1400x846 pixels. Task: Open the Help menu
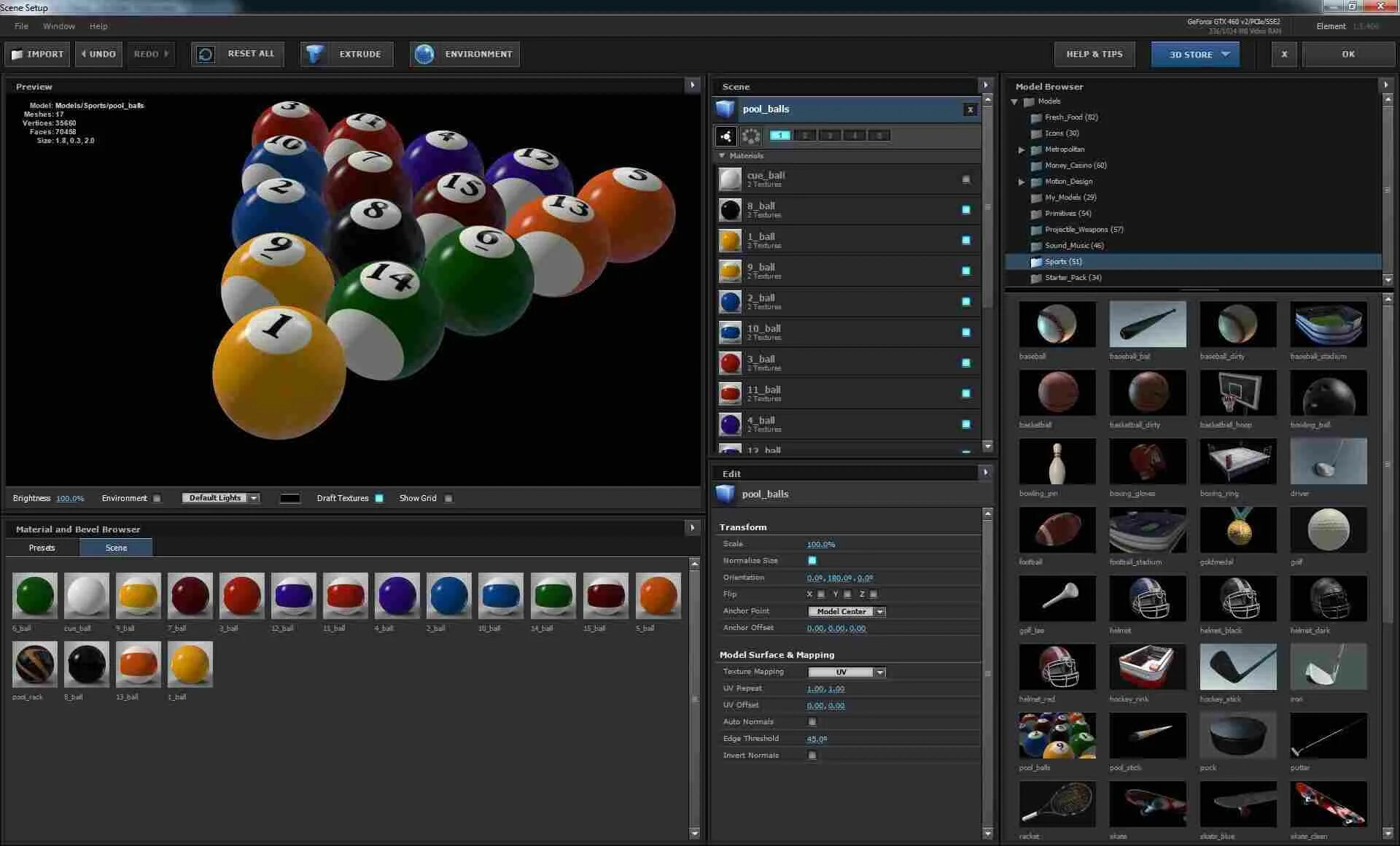coord(98,26)
